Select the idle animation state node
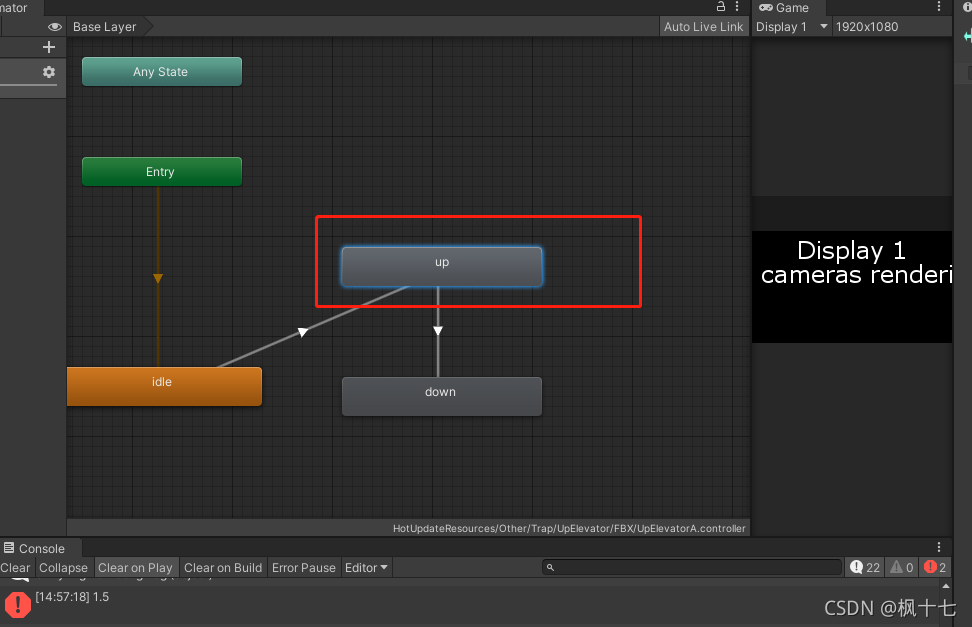Image resolution: width=972 pixels, height=627 pixels. [163, 386]
